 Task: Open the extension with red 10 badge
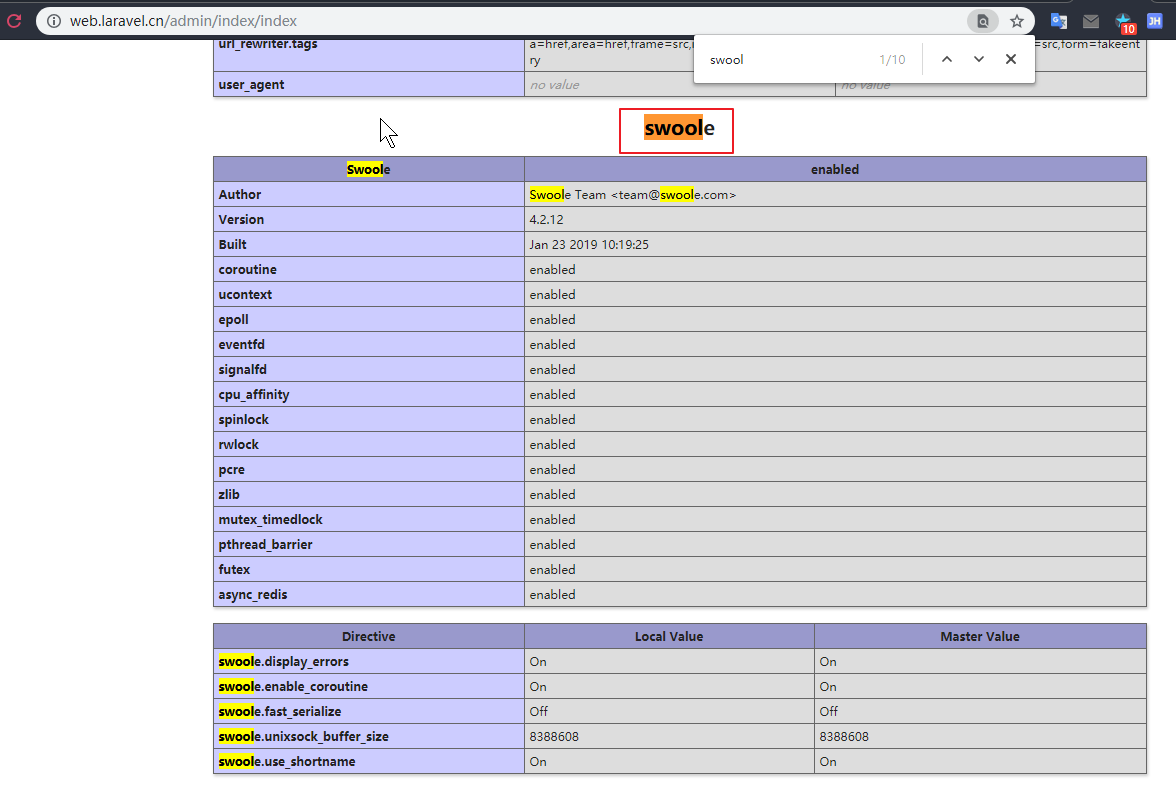(1124, 22)
